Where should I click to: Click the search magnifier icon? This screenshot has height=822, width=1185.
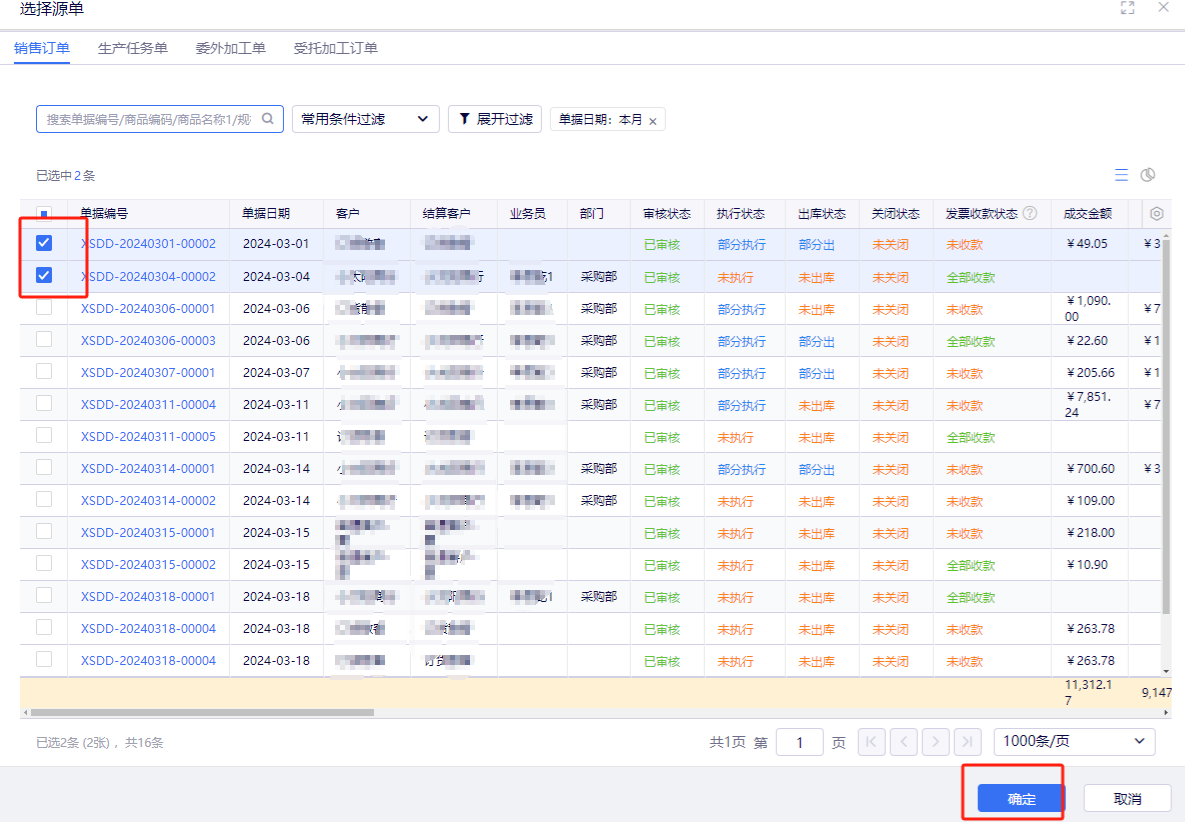[268, 119]
